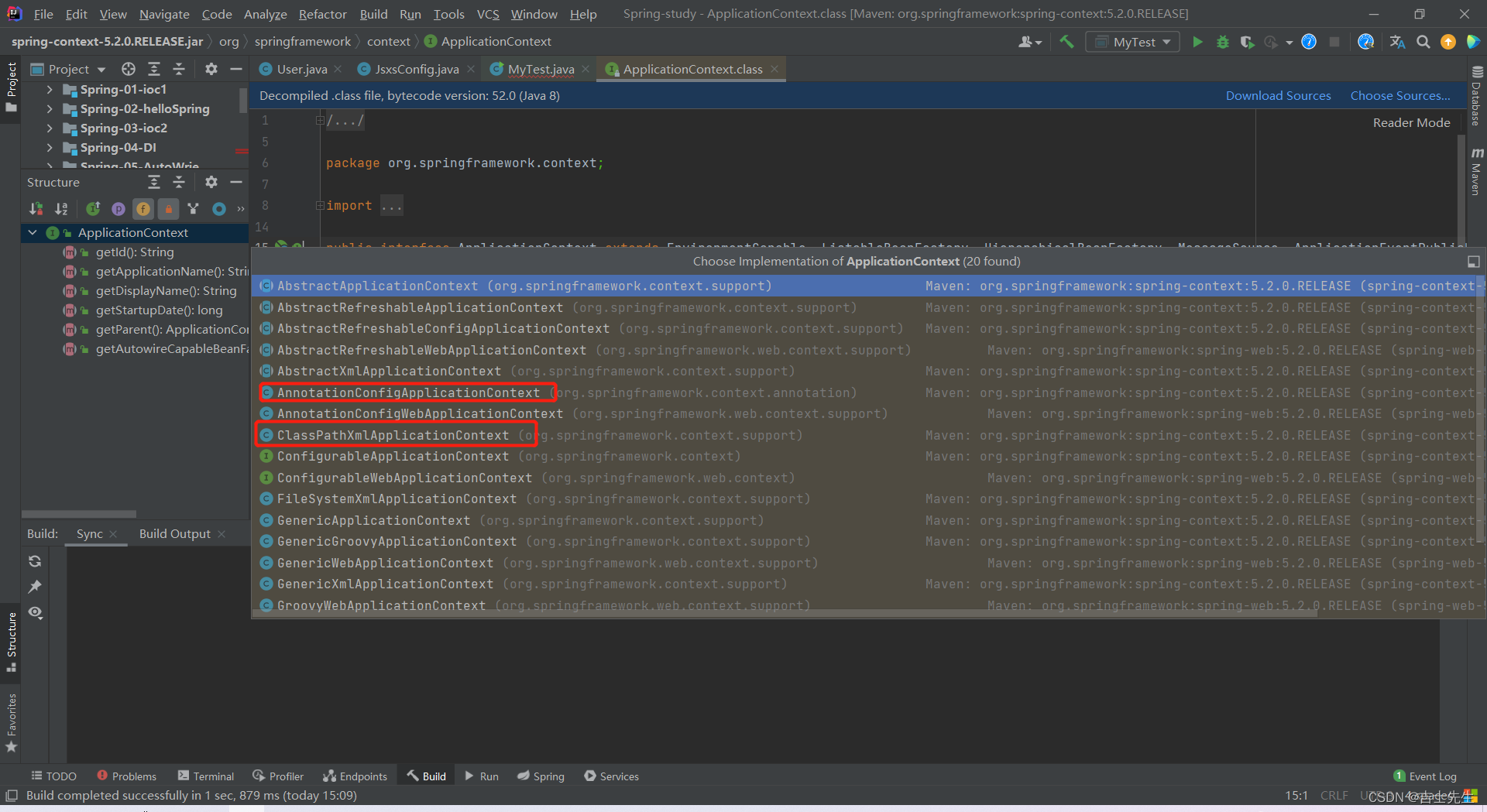This screenshot has width=1487, height=812.
Task: Expand all in the Project panel
Action: pos(154,69)
